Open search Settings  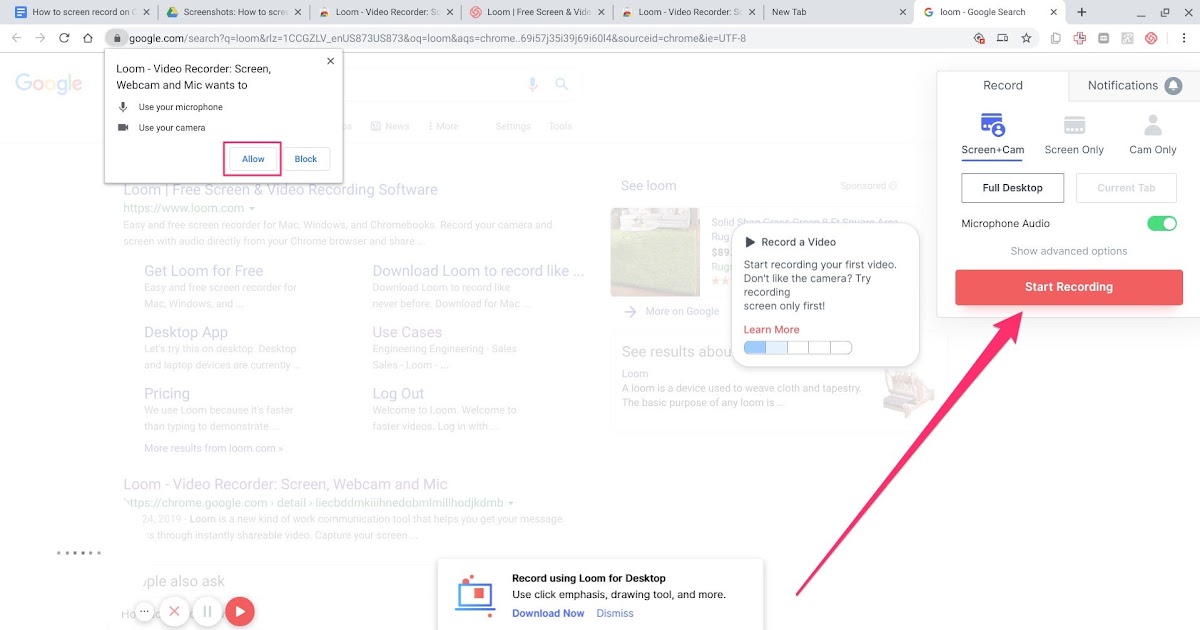[x=513, y=126]
